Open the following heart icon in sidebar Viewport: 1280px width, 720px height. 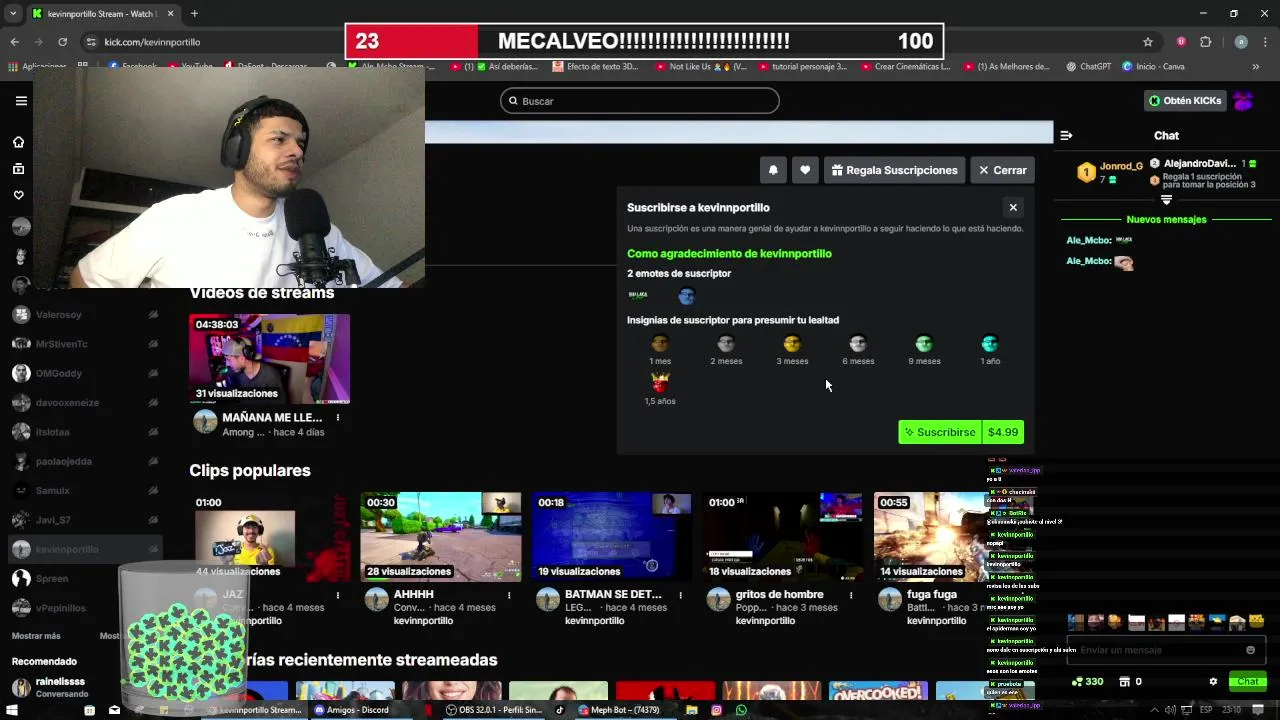point(18,195)
